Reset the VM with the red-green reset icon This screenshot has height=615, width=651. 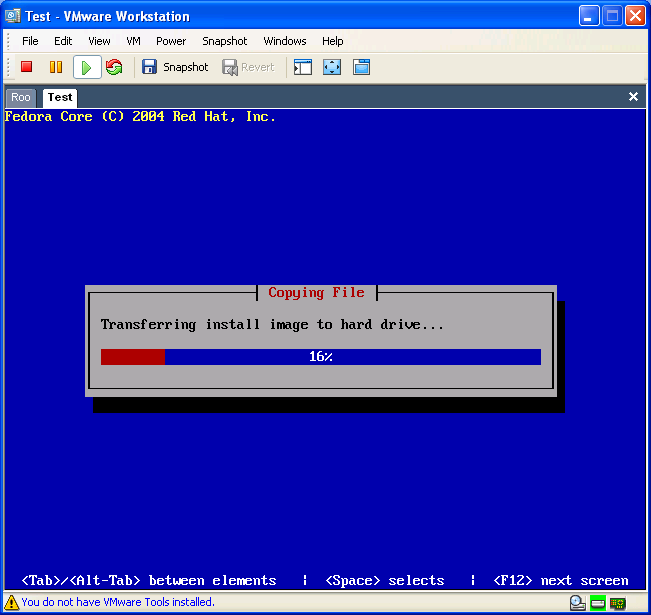114,67
